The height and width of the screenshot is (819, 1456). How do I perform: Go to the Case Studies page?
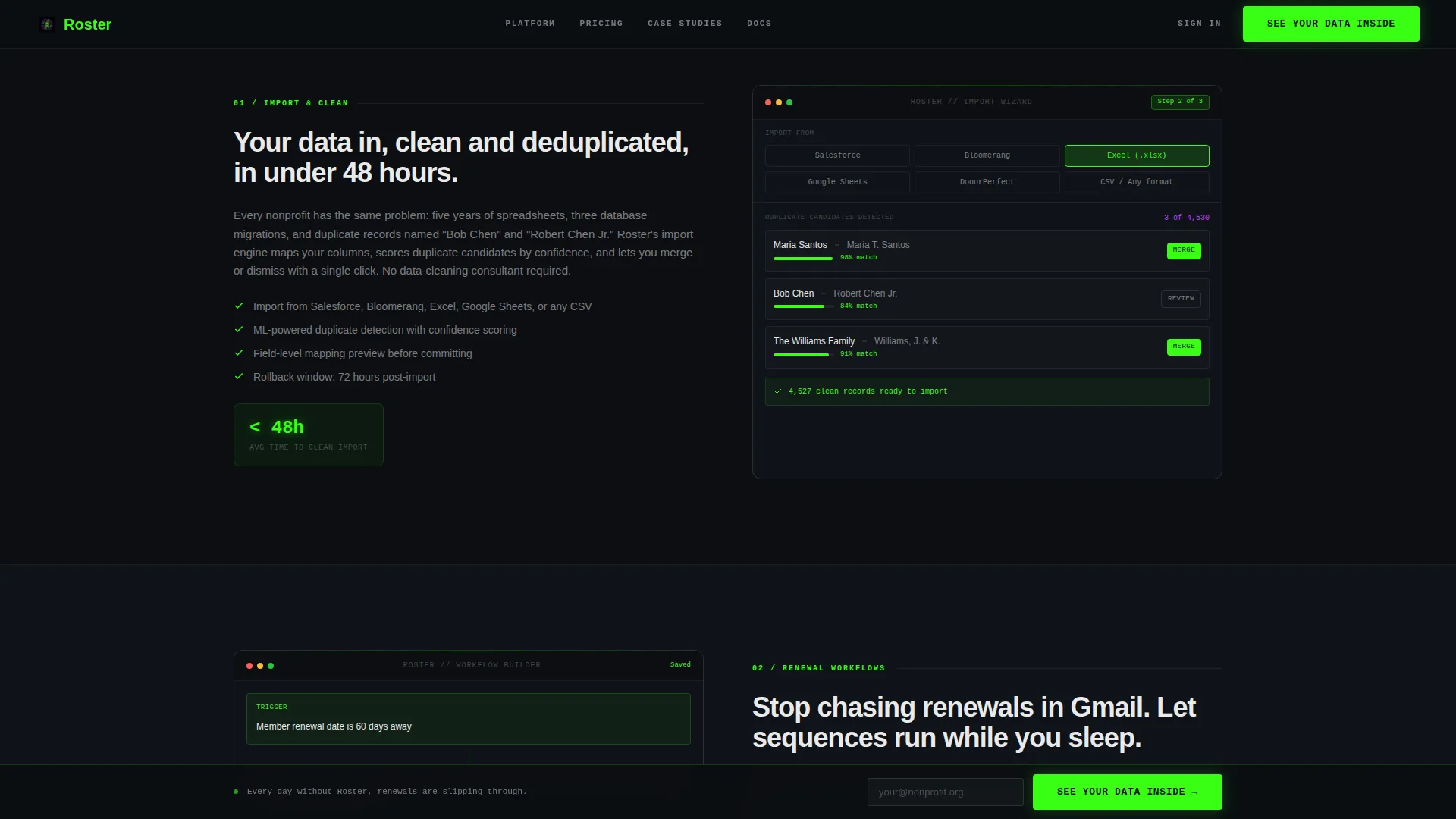click(x=685, y=24)
